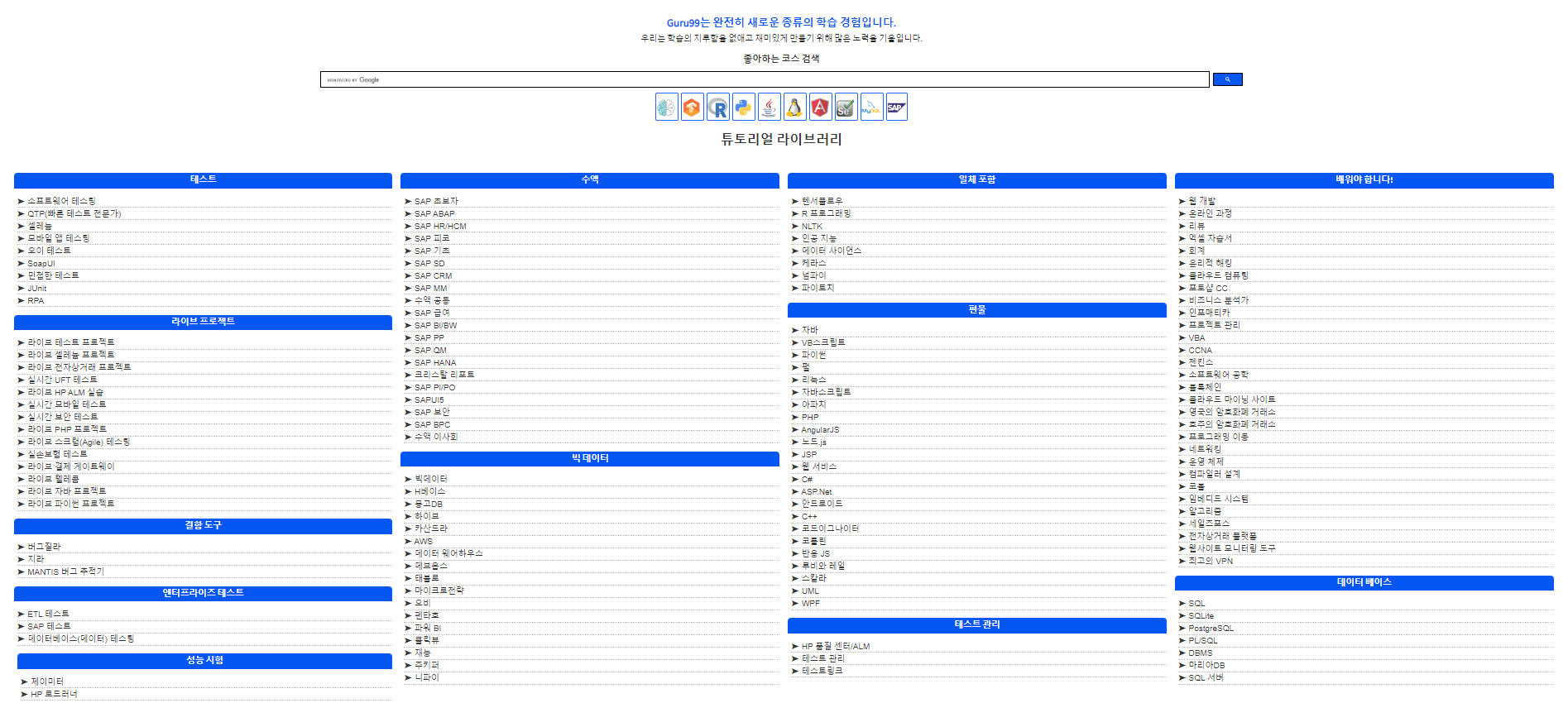Image resolution: width=1568 pixels, height=703 pixels.
Task: Open the R programming course icon
Action: pos(717,107)
